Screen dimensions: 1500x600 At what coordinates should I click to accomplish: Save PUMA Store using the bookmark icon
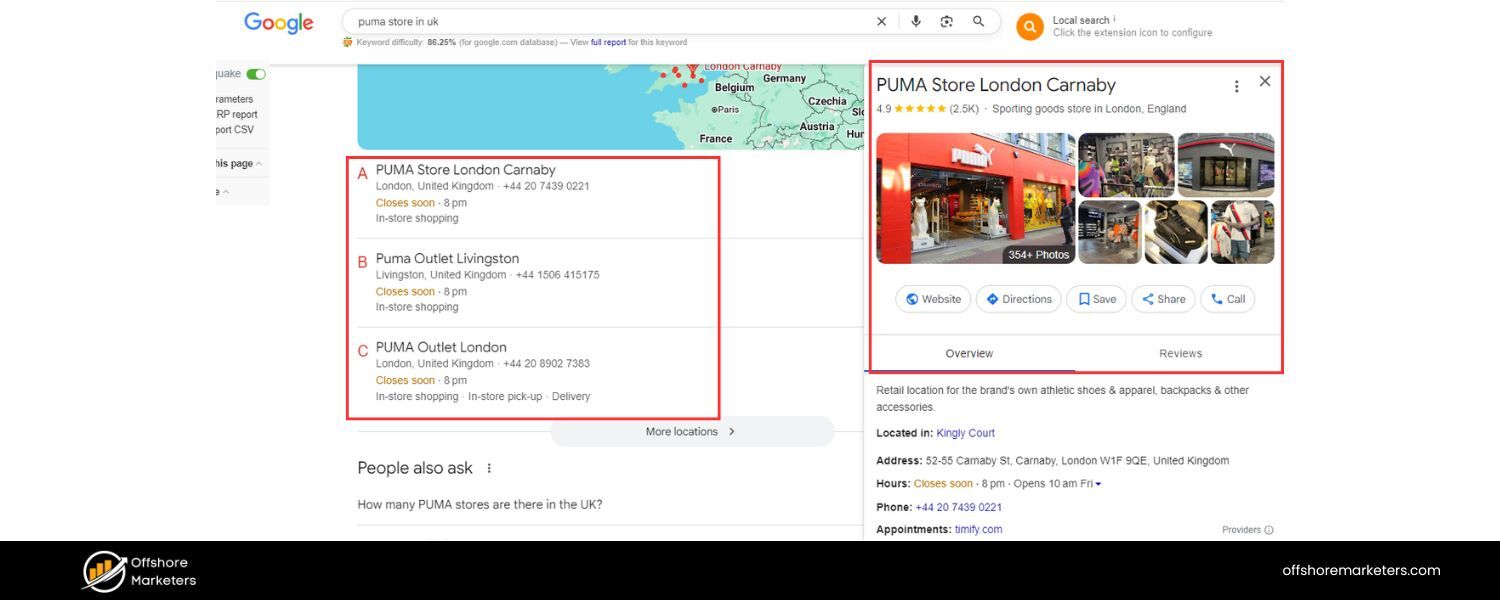(x=1096, y=298)
